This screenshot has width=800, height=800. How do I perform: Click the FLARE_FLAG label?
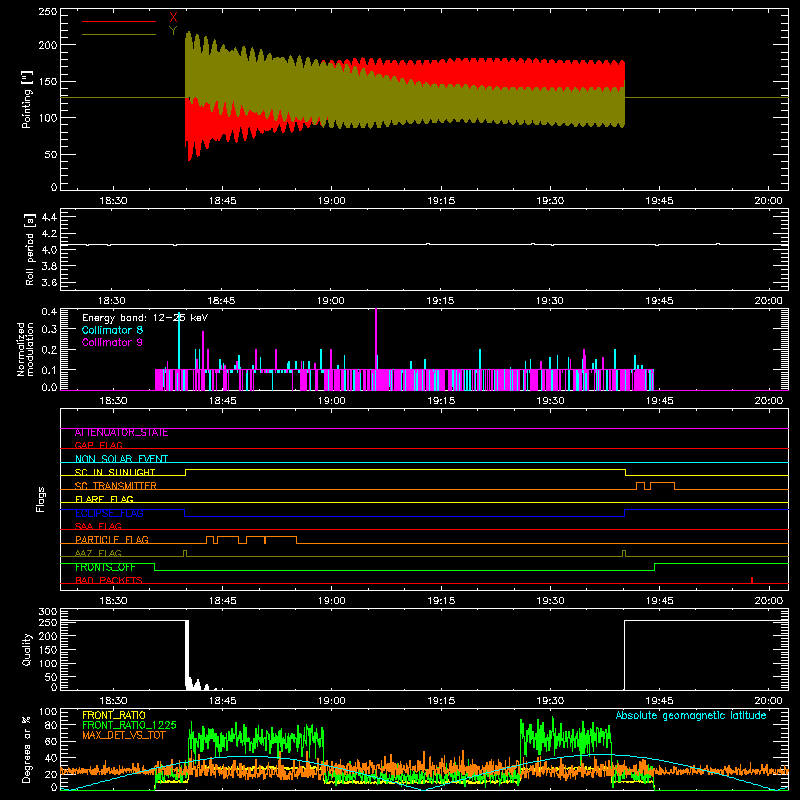[x=104, y=499]
